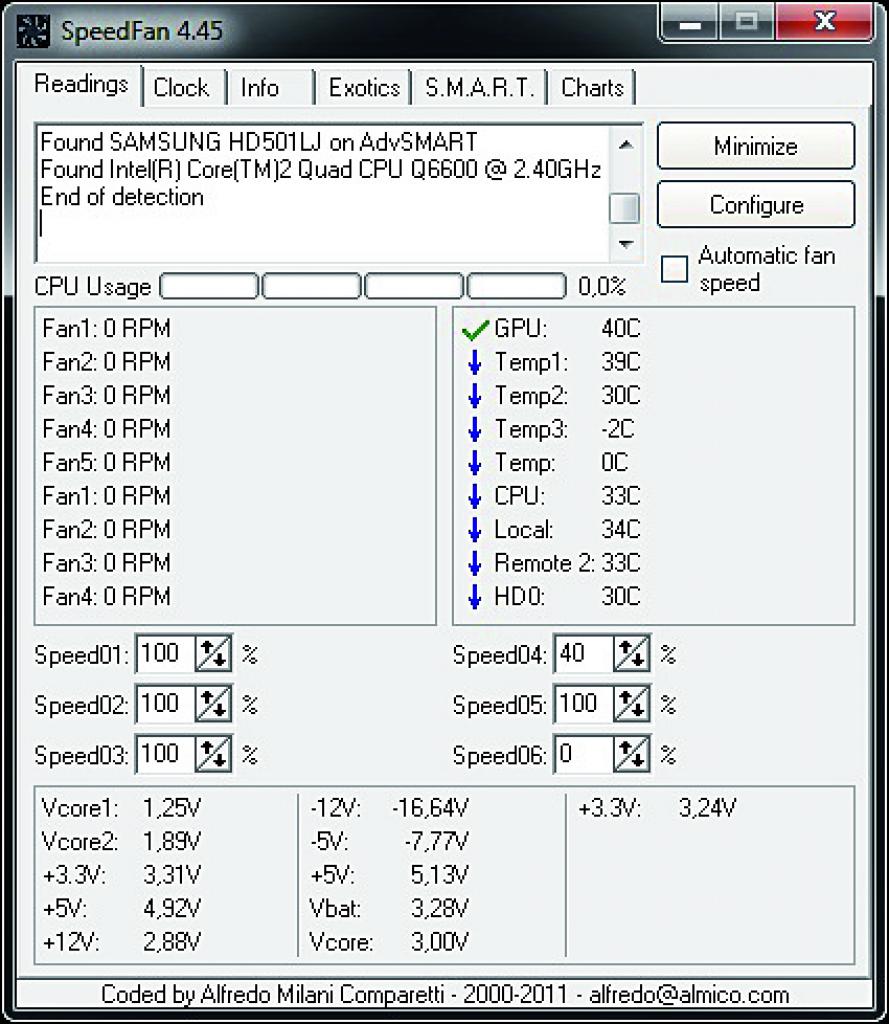Click the Speed02 up/down spinner button

pyautogui.click(x=214, y=703)
